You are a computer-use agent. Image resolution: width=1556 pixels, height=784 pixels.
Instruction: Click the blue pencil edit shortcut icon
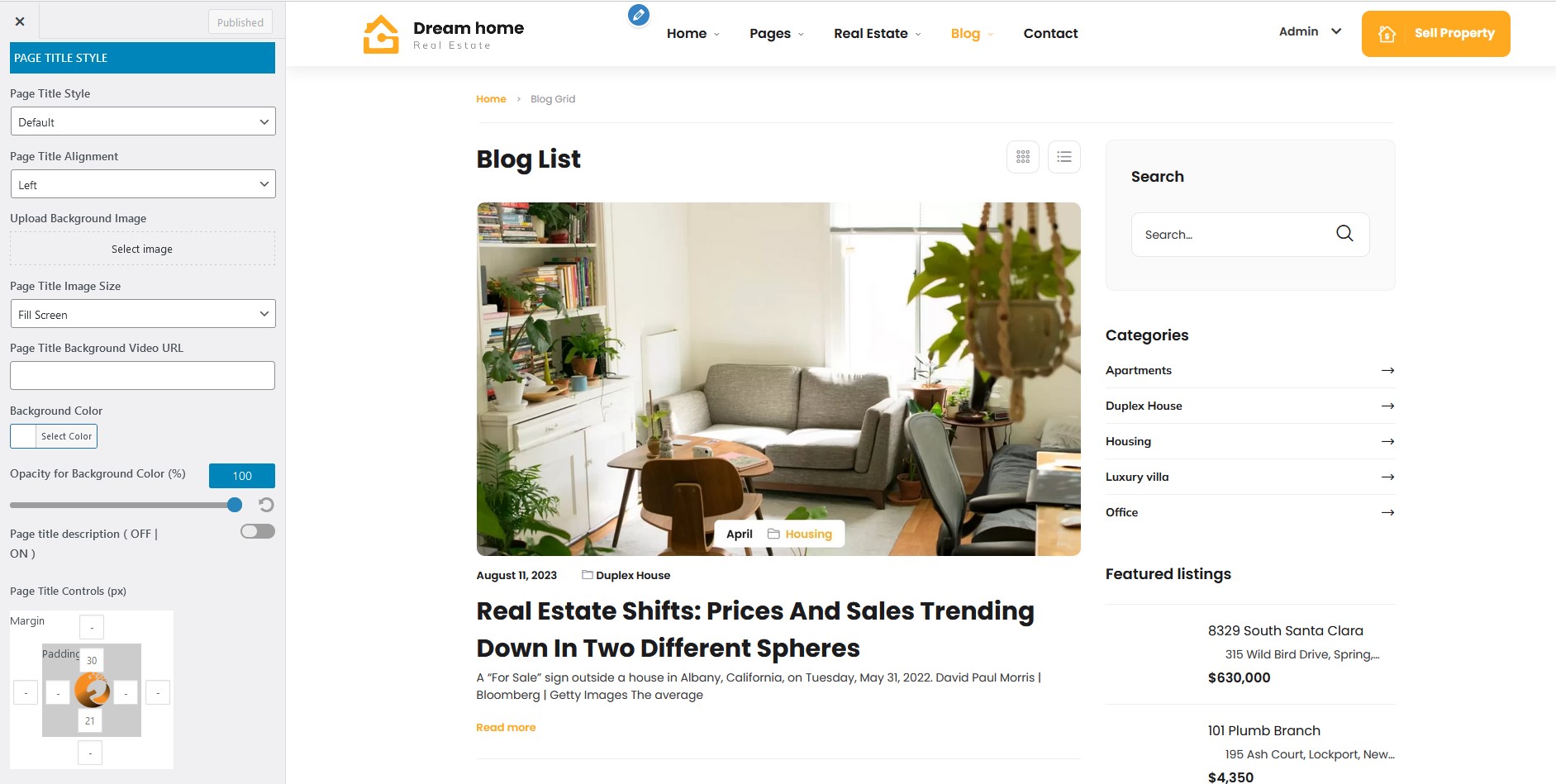[x=638, y=15]
